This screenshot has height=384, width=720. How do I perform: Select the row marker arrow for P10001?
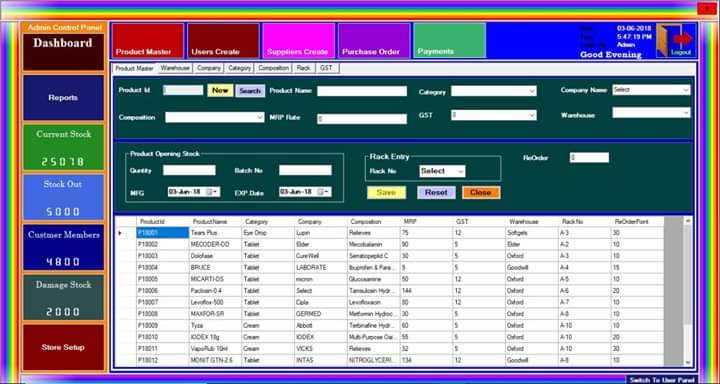pyautogui.click(x=120, y=233)
